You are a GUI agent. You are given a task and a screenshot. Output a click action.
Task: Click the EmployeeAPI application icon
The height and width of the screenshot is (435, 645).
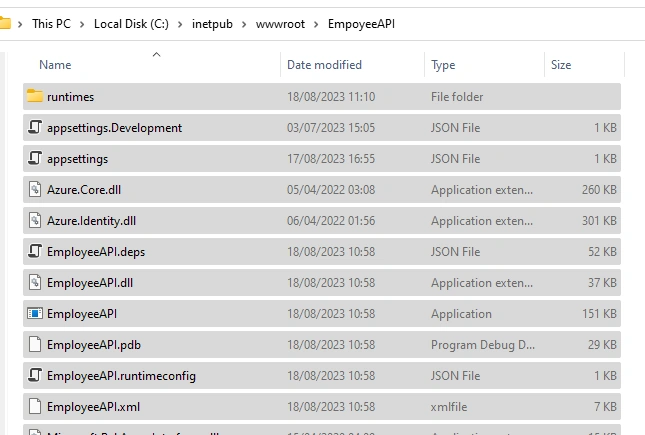click(35, 314)
